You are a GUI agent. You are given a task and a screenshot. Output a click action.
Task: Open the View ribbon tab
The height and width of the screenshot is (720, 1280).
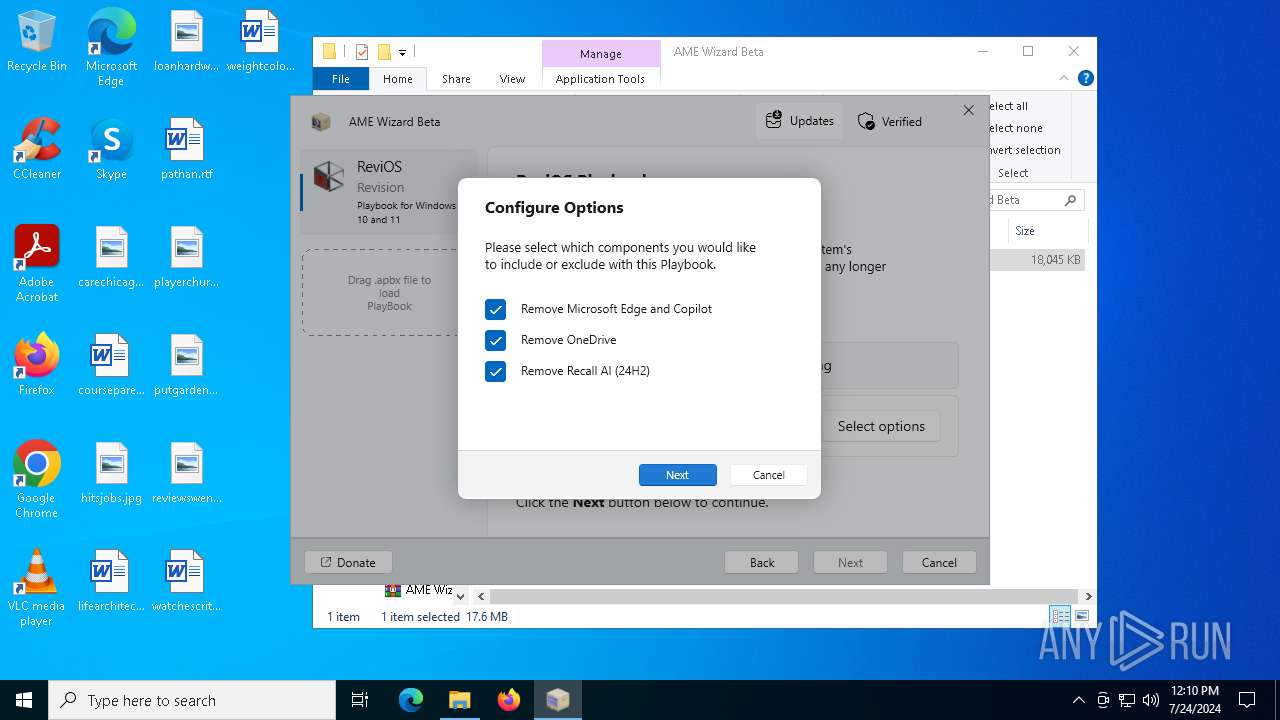pos(512,79)
